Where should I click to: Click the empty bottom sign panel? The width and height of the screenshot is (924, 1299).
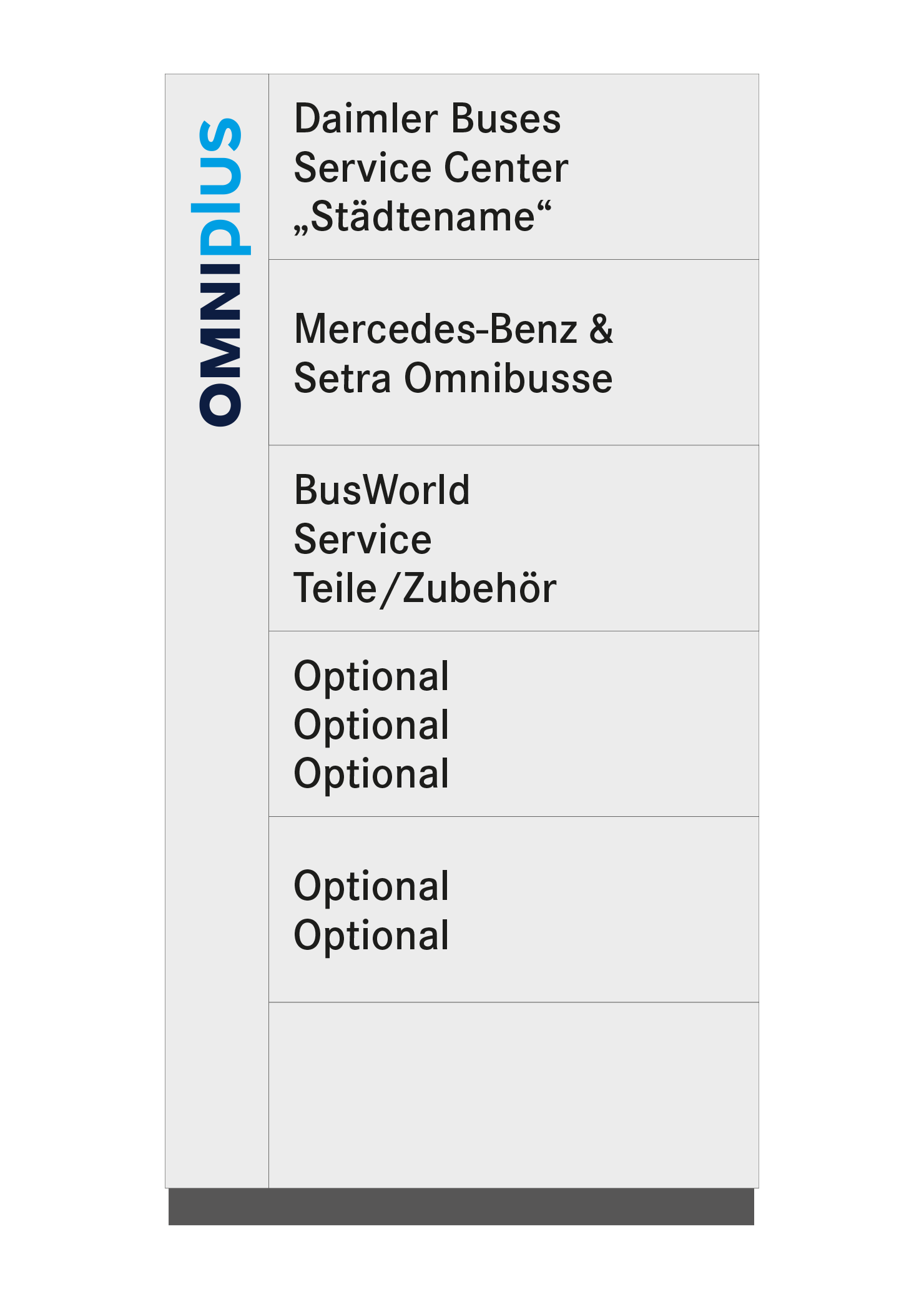[x=514, y=1095]
